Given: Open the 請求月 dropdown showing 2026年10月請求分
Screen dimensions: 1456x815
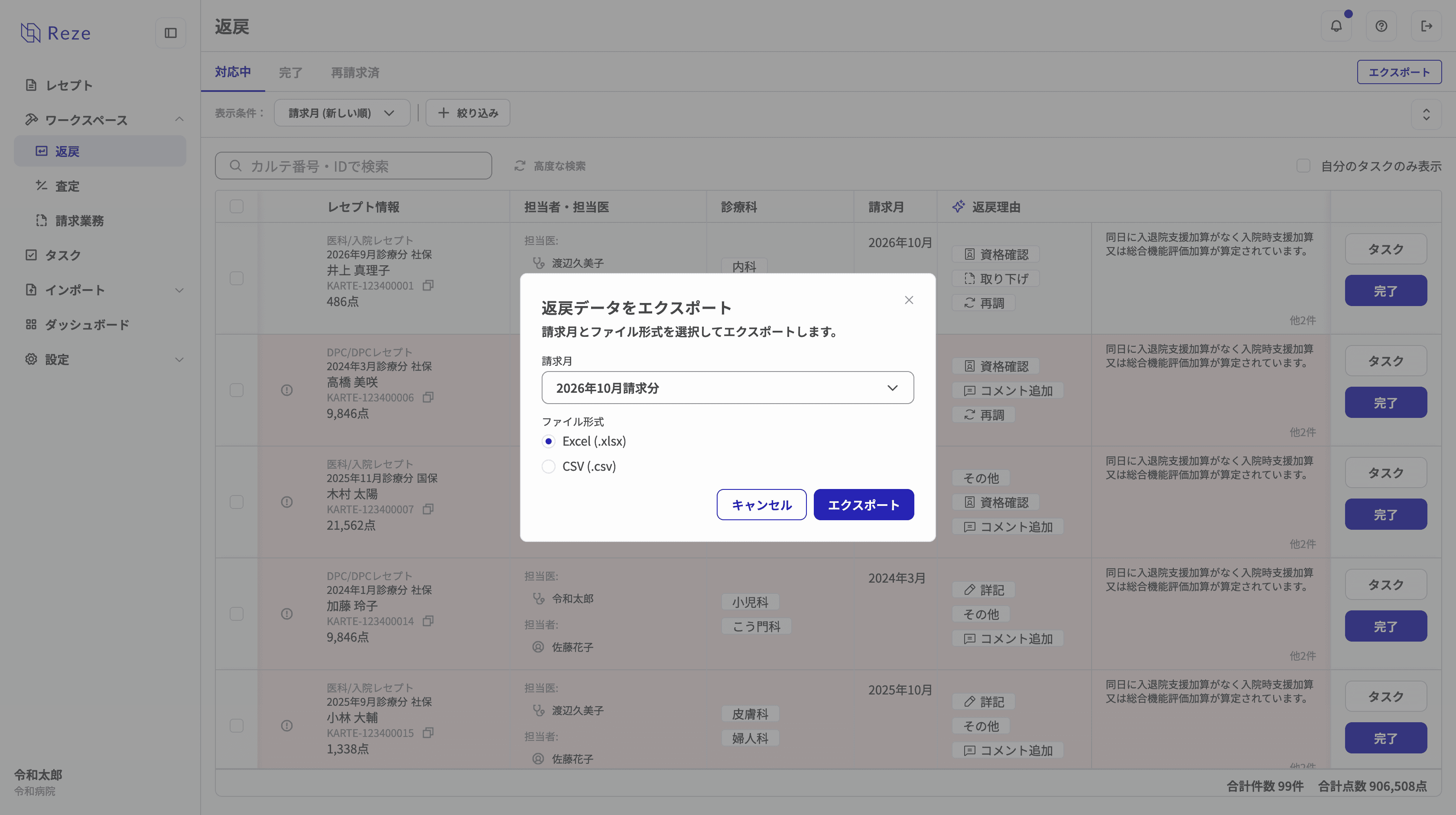Looking at the screenshot, I should click(x=728, y=388).
